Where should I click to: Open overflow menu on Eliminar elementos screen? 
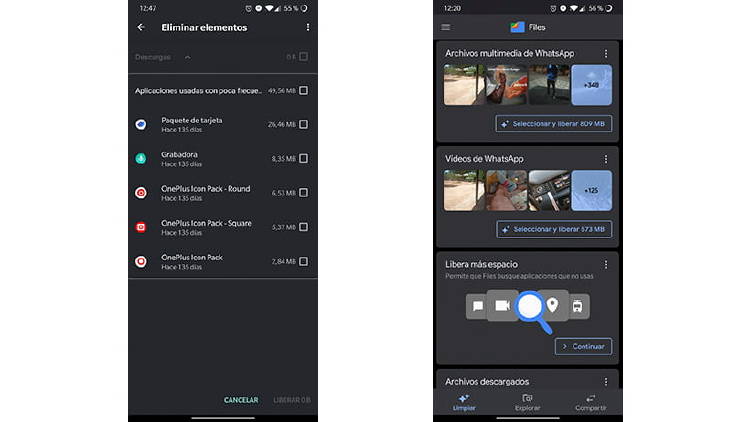click(308, 27)
